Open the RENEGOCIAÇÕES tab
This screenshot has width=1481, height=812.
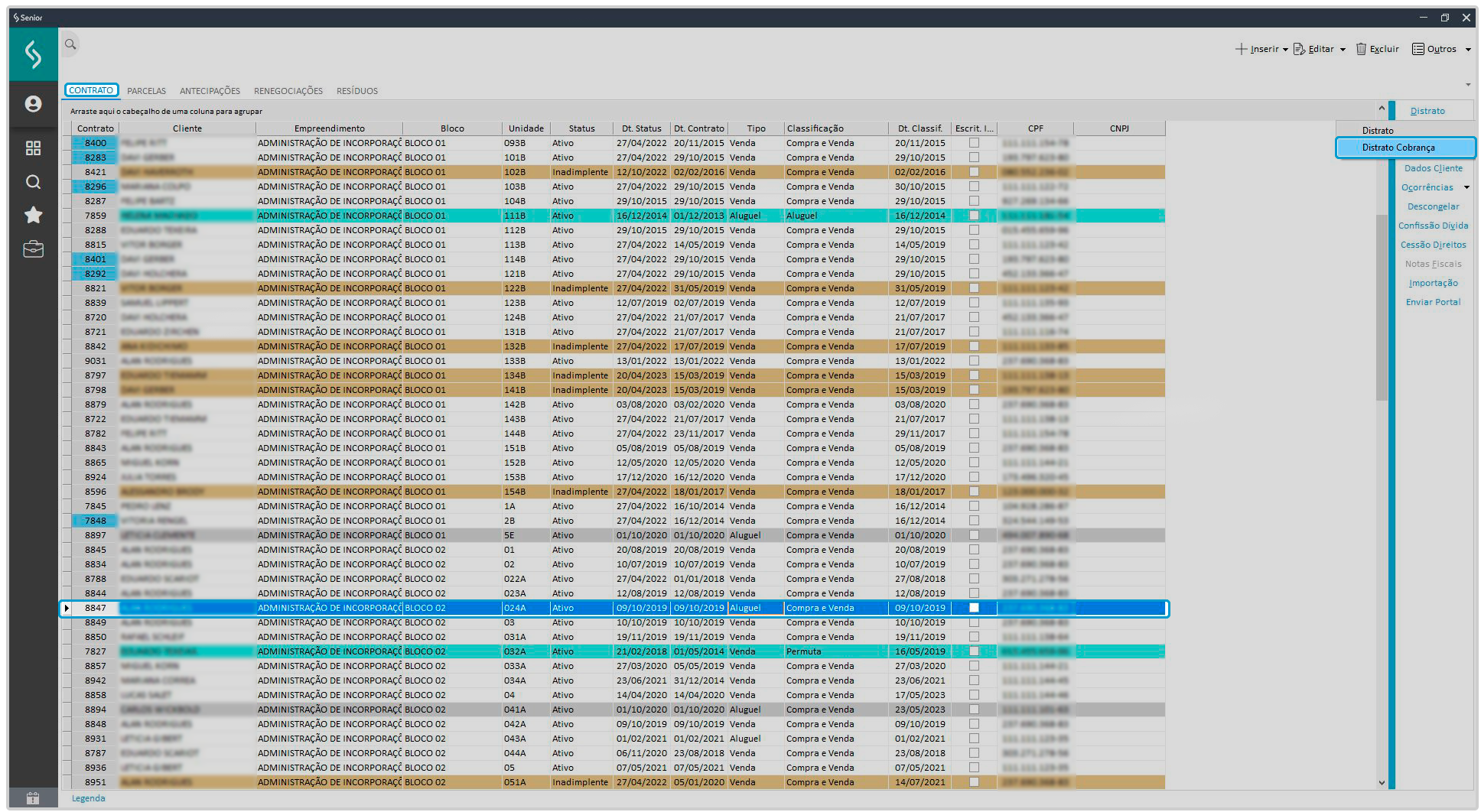pos(288,91)
